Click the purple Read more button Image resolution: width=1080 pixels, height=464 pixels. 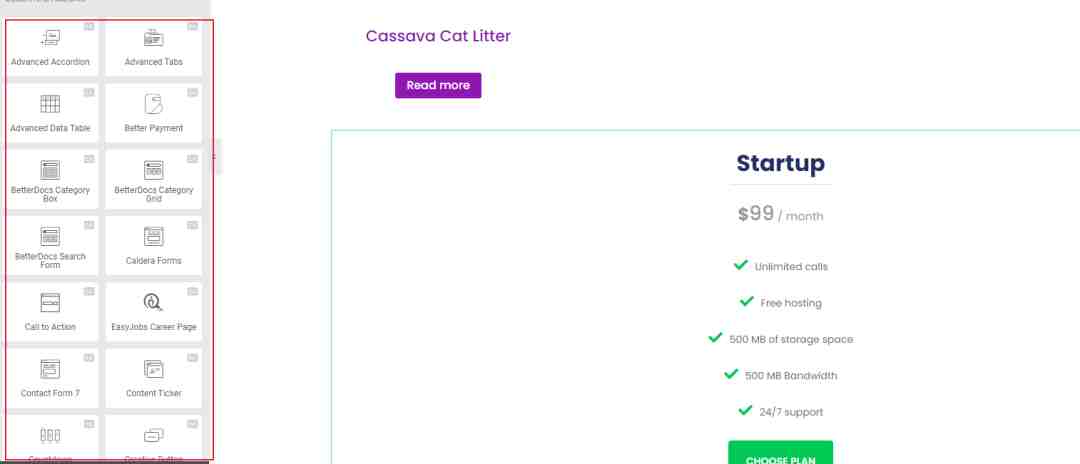(438, 85)
